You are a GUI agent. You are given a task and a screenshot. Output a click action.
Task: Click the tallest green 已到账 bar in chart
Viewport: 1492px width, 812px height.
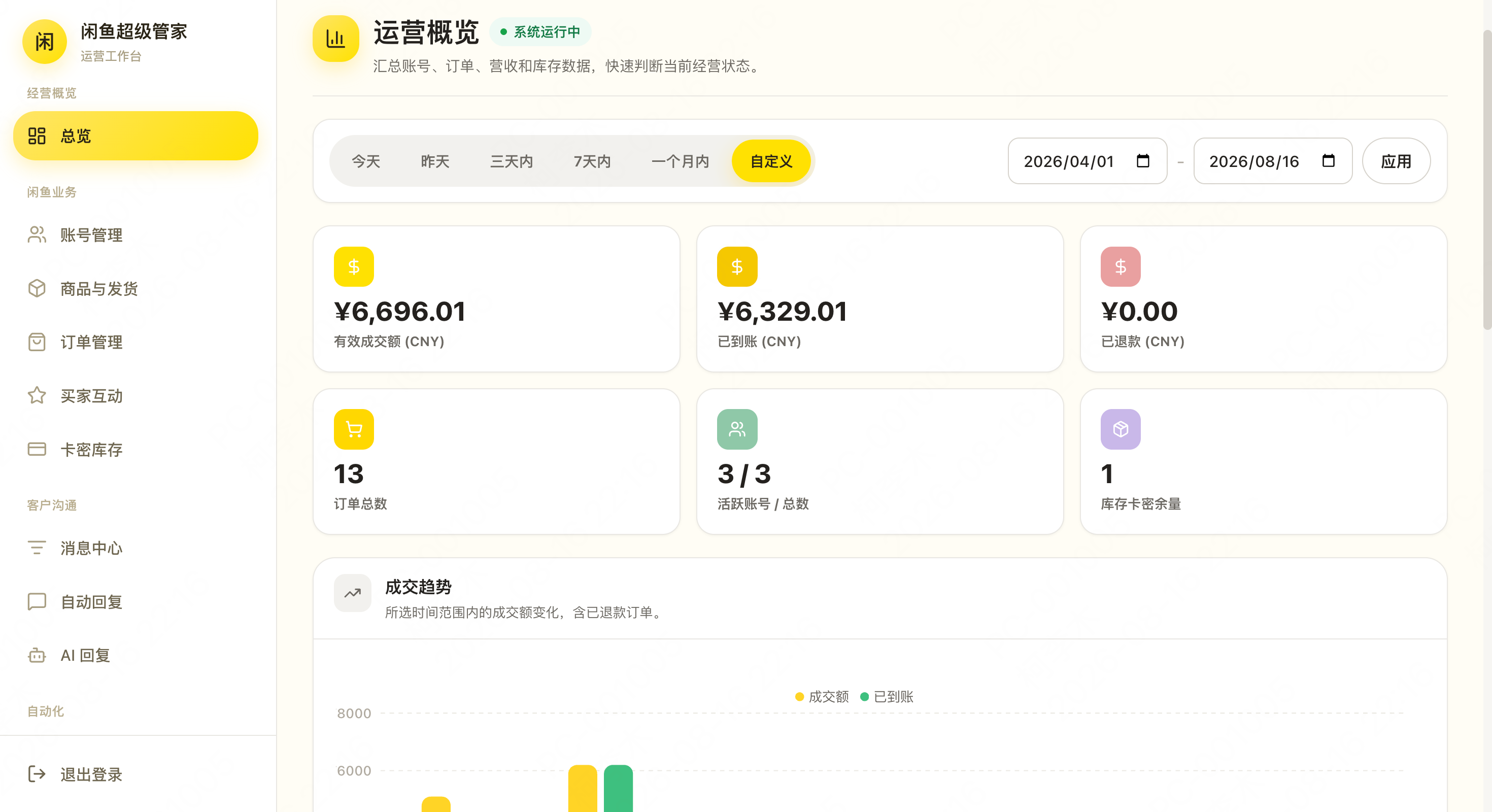pyautogui.click(x=618, y=788)
